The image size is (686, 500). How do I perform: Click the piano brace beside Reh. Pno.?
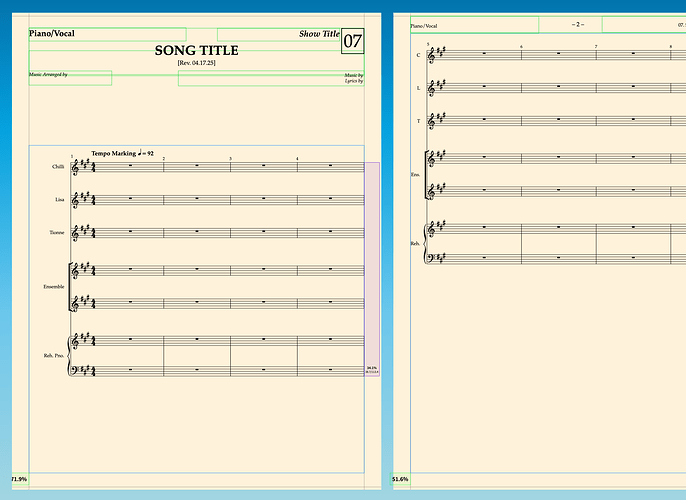click(x=68, y=356)
